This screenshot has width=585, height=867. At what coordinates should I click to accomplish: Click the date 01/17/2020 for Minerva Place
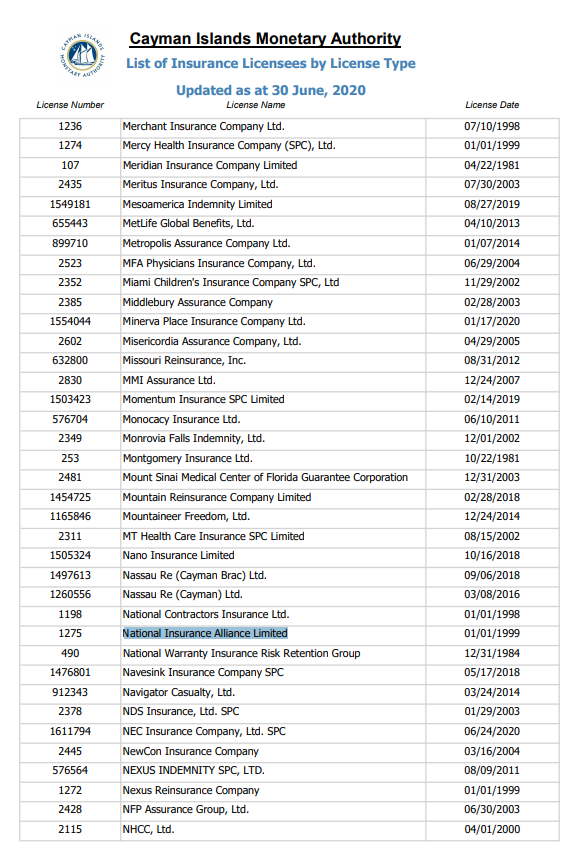click(x=492, y=322)
